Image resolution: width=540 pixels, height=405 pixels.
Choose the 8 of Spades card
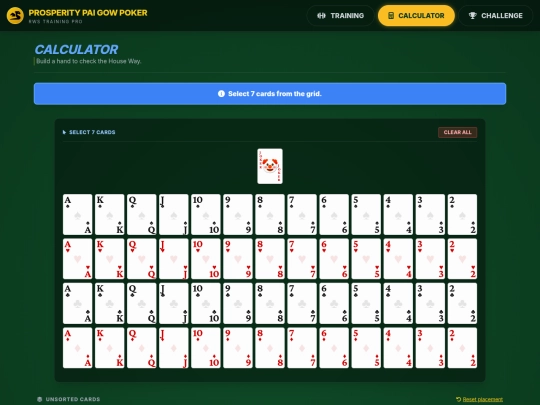tap(270, 215)
